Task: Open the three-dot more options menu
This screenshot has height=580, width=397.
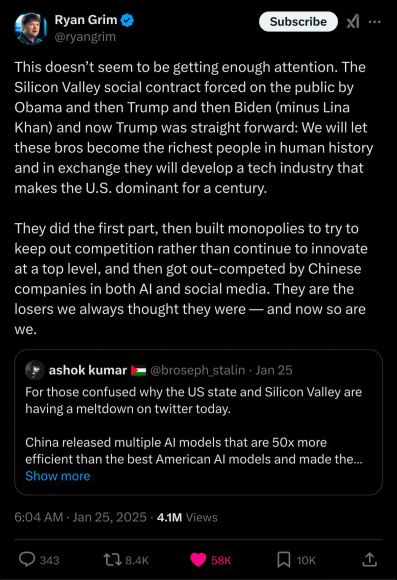Action: (374, 22)
